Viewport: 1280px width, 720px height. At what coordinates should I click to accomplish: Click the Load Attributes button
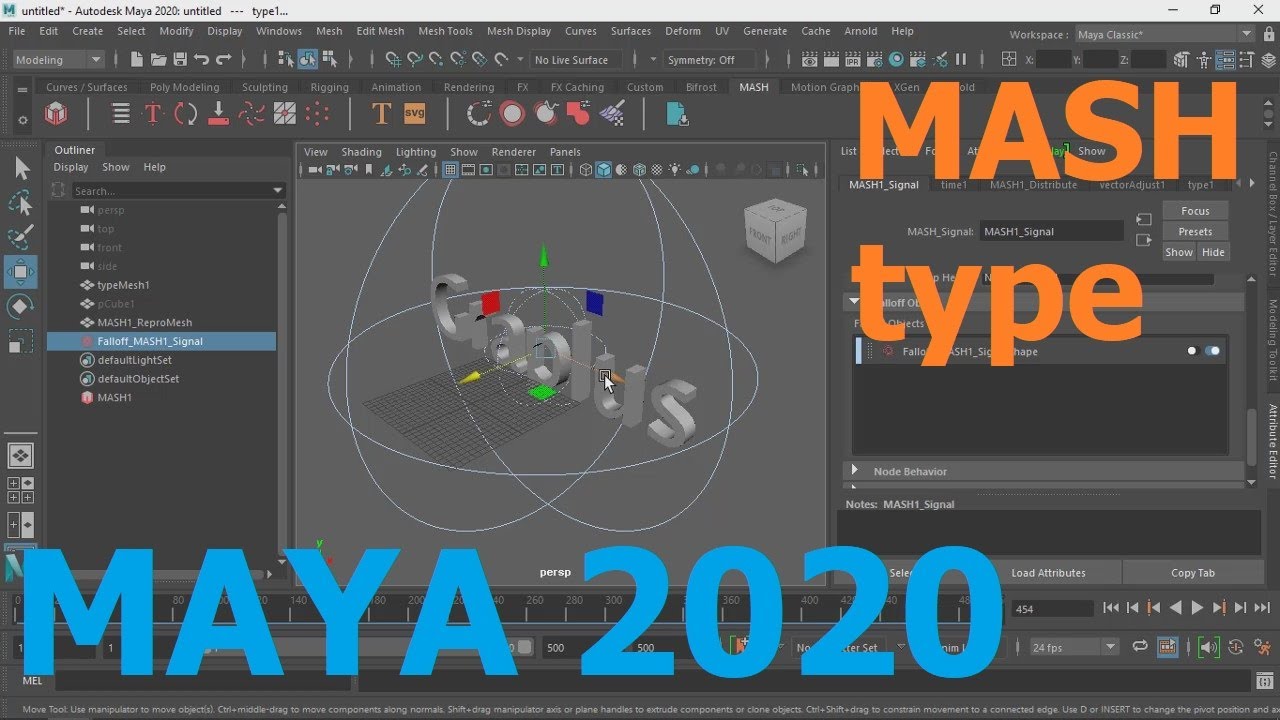pyautogui.click(x=1048, y=573)
